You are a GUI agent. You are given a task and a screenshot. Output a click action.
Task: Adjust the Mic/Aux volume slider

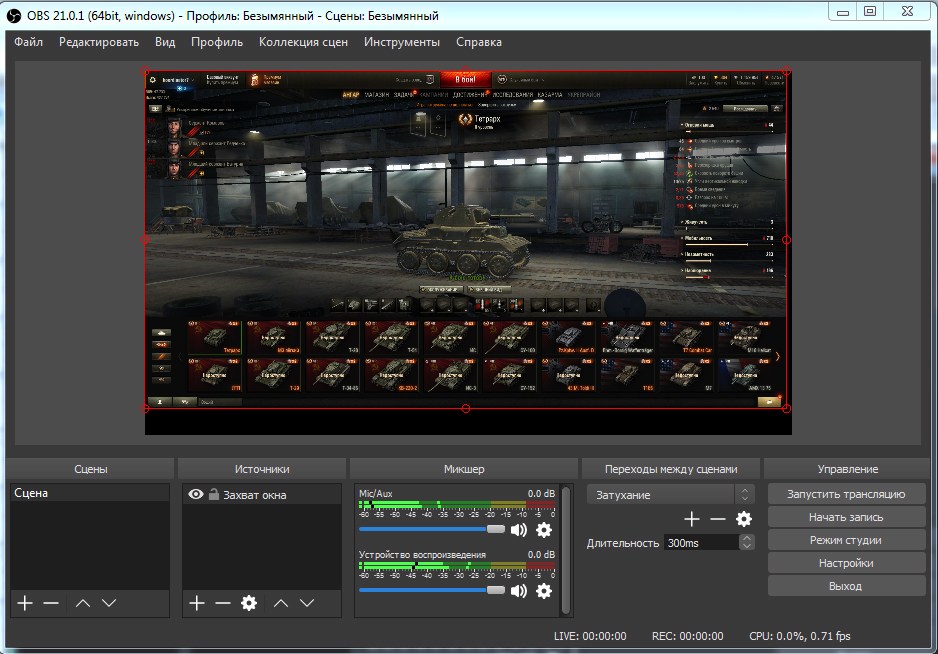(432, 530)
